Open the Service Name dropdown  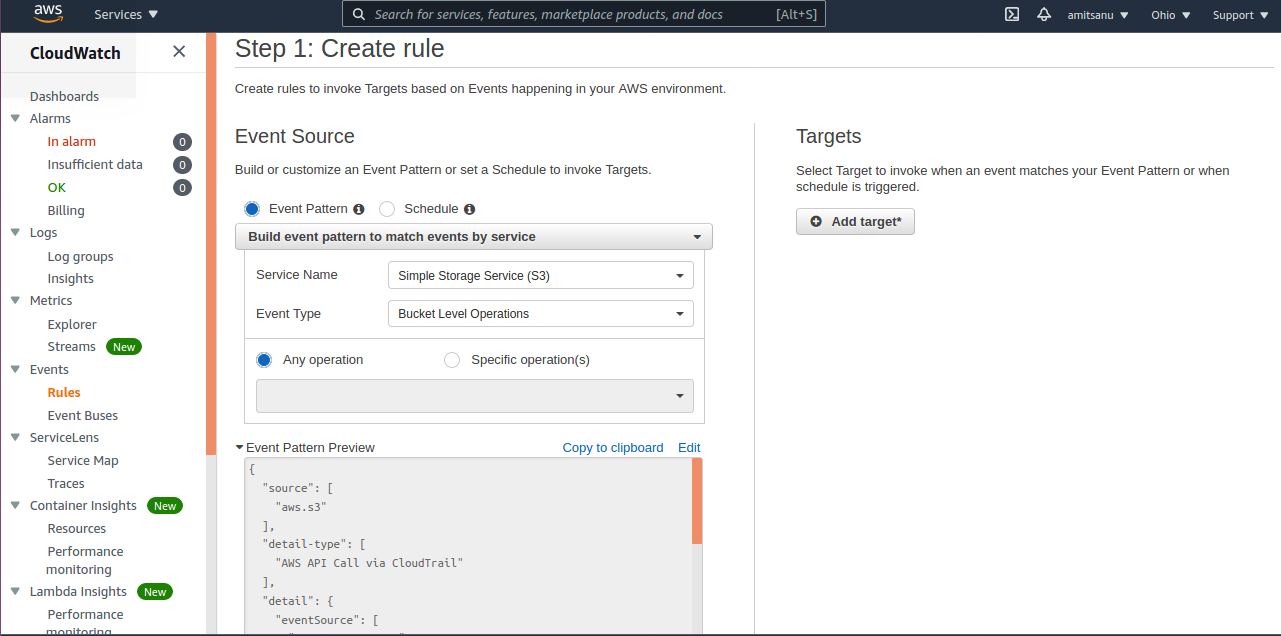pyautogui.click(x=540, y=275)
